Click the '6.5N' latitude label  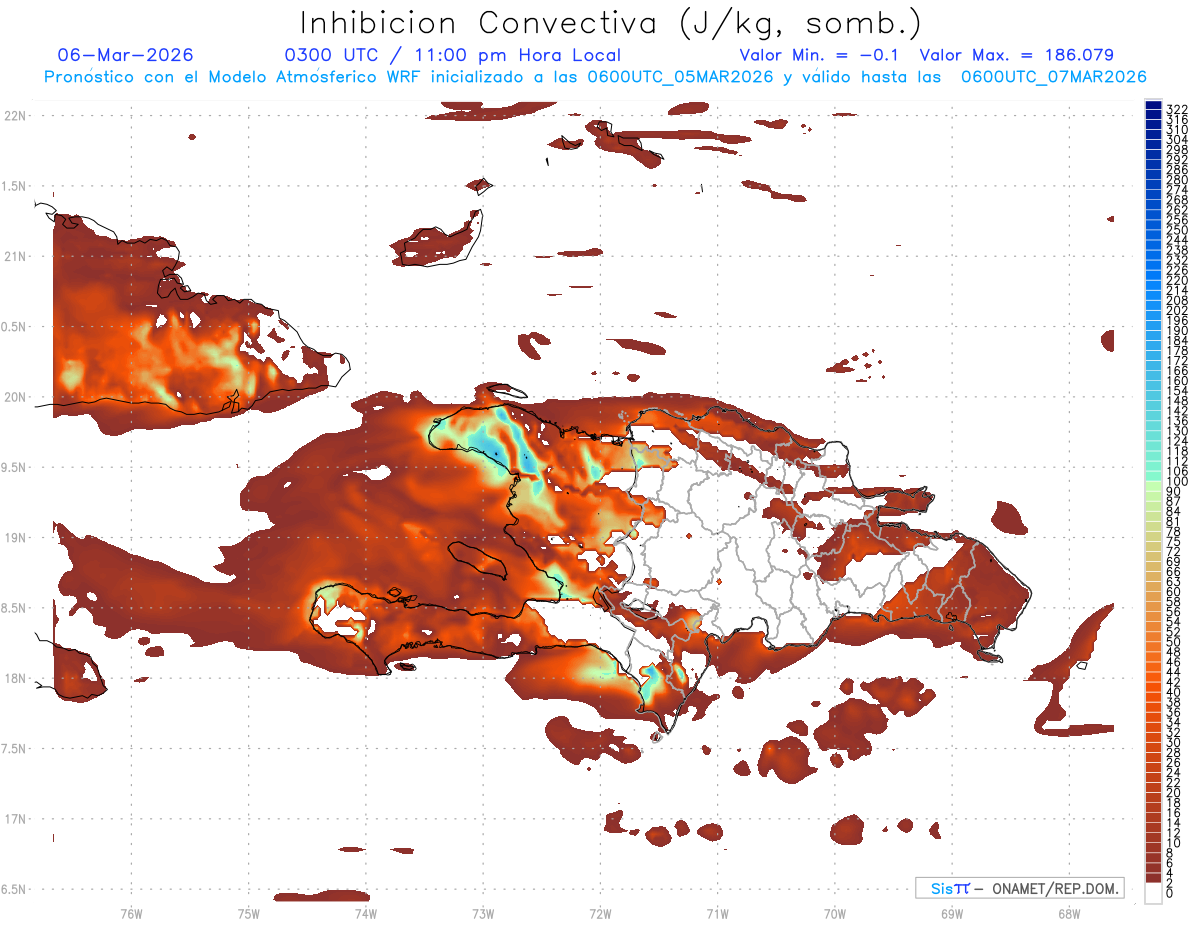tap(15, 889)
